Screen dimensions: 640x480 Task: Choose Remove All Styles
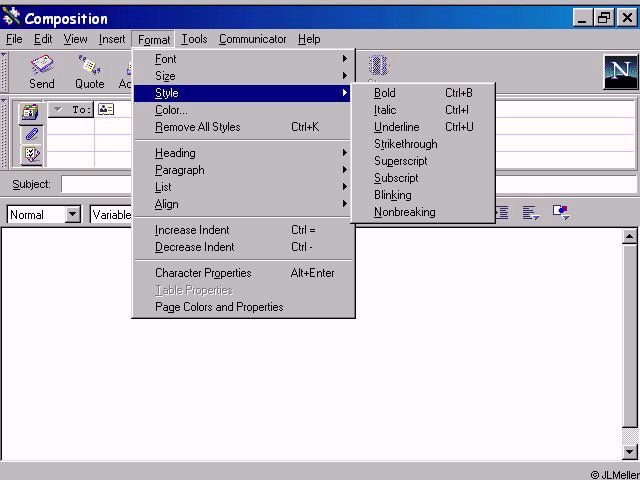(243, 127)
